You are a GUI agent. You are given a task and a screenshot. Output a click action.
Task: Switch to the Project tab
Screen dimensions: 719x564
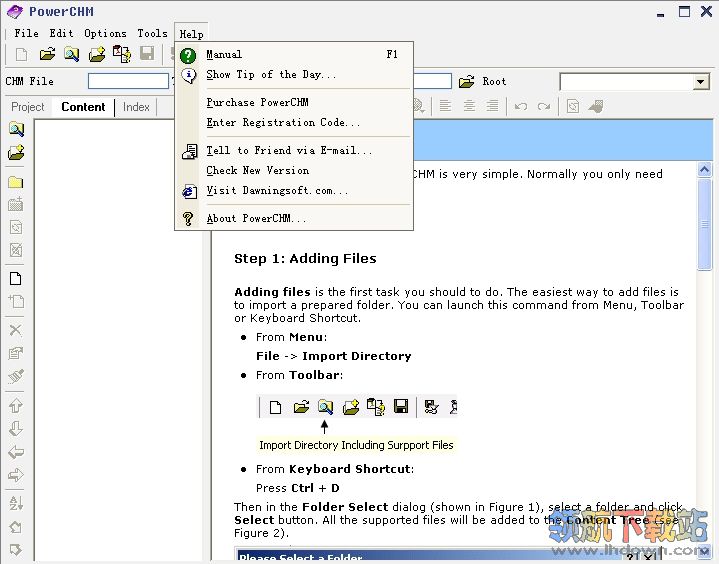point(28,107)
